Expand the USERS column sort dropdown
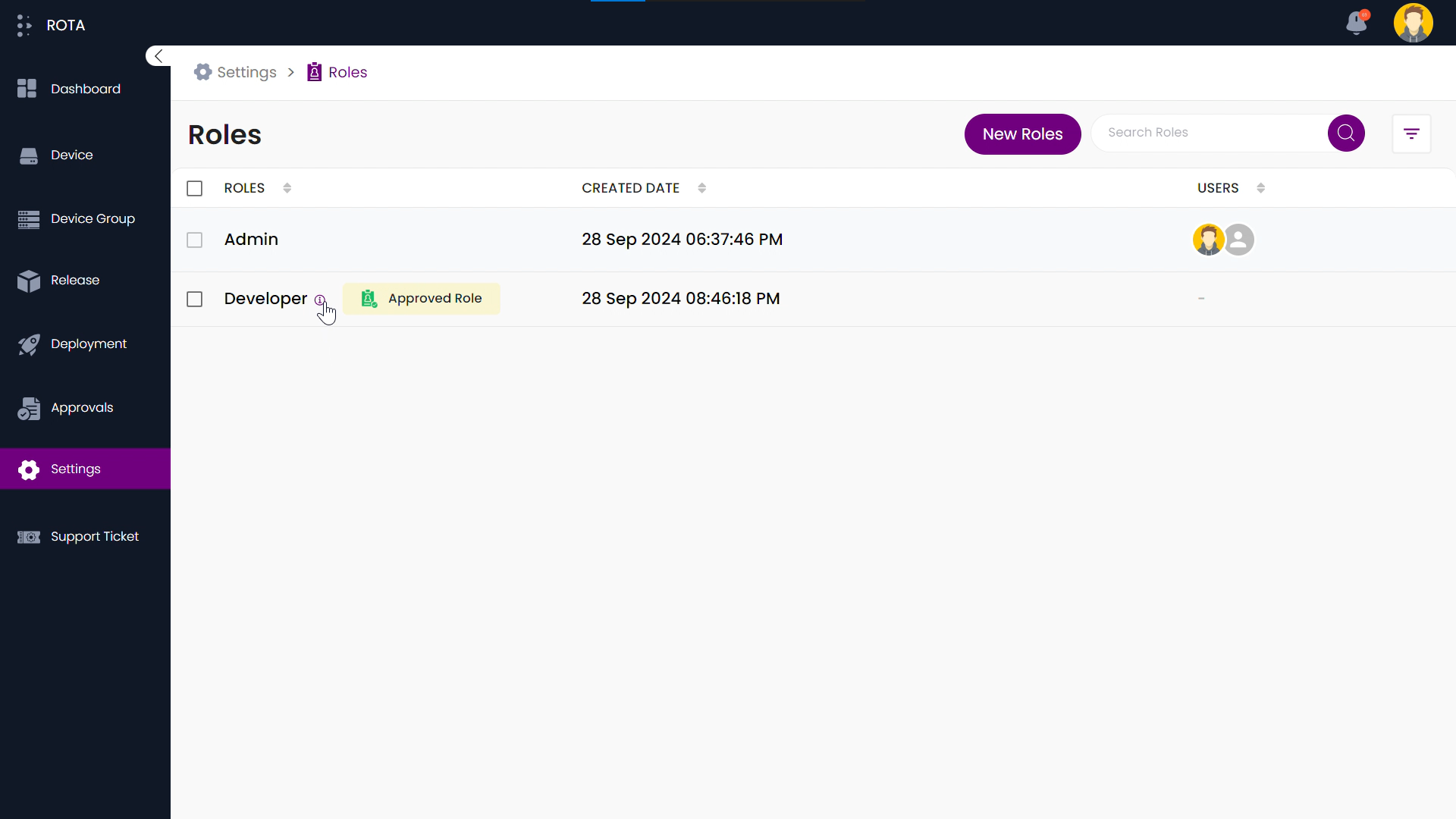 1260,189
